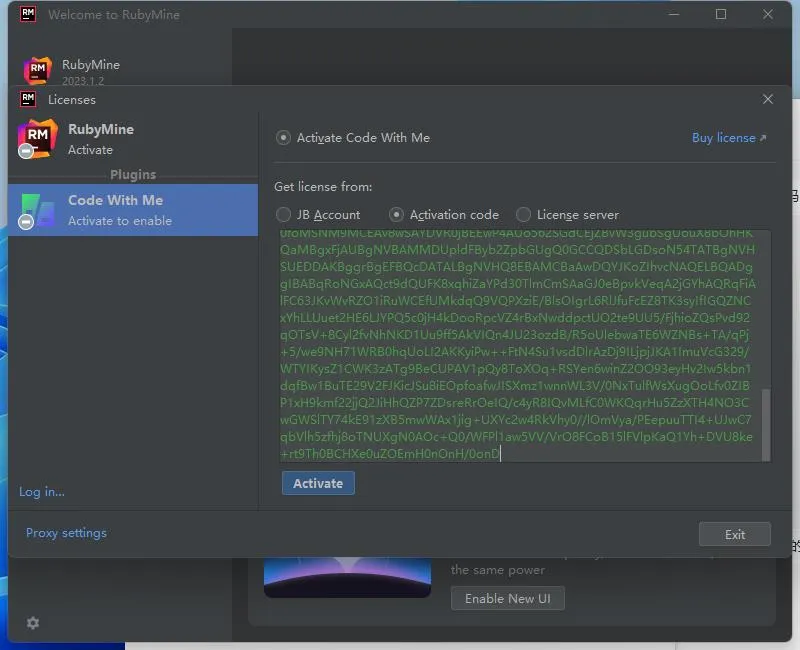The image size is (800, 650).
Task: Click the Exit button
Action: click(734, 534)
